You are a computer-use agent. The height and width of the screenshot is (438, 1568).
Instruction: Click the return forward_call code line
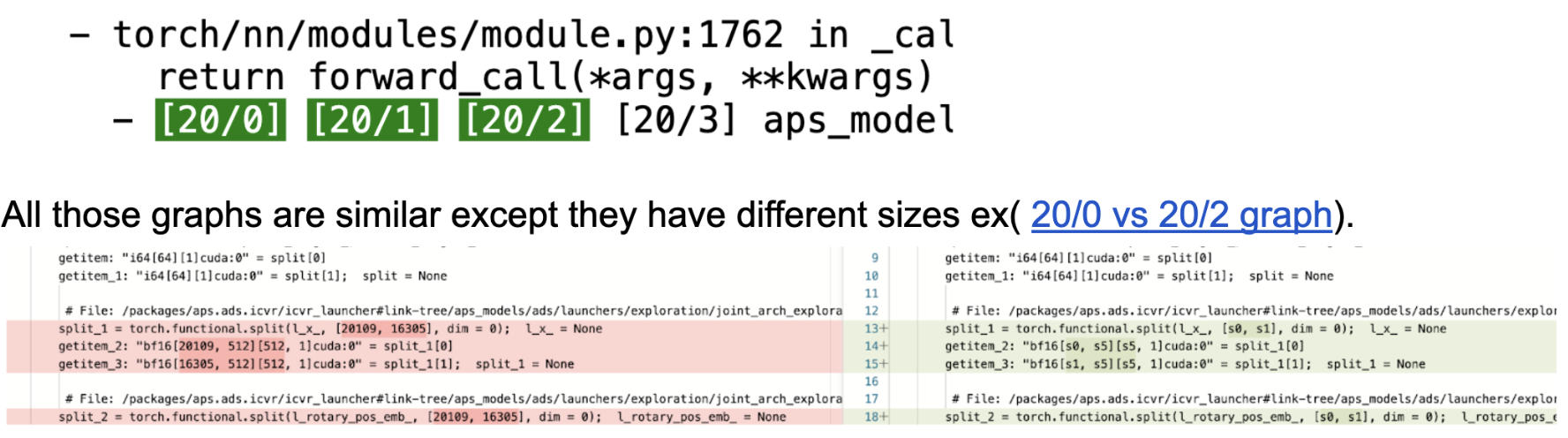coord(544,78)
